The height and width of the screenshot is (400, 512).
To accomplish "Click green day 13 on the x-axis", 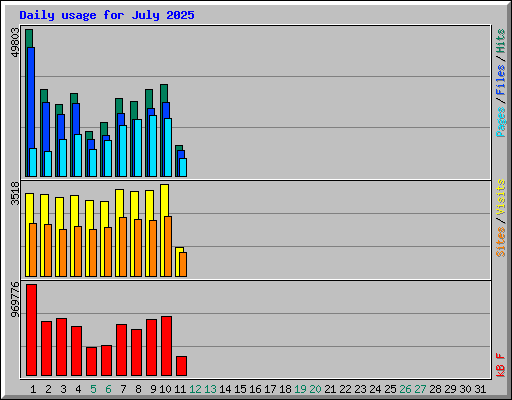I will click(210, 389).
